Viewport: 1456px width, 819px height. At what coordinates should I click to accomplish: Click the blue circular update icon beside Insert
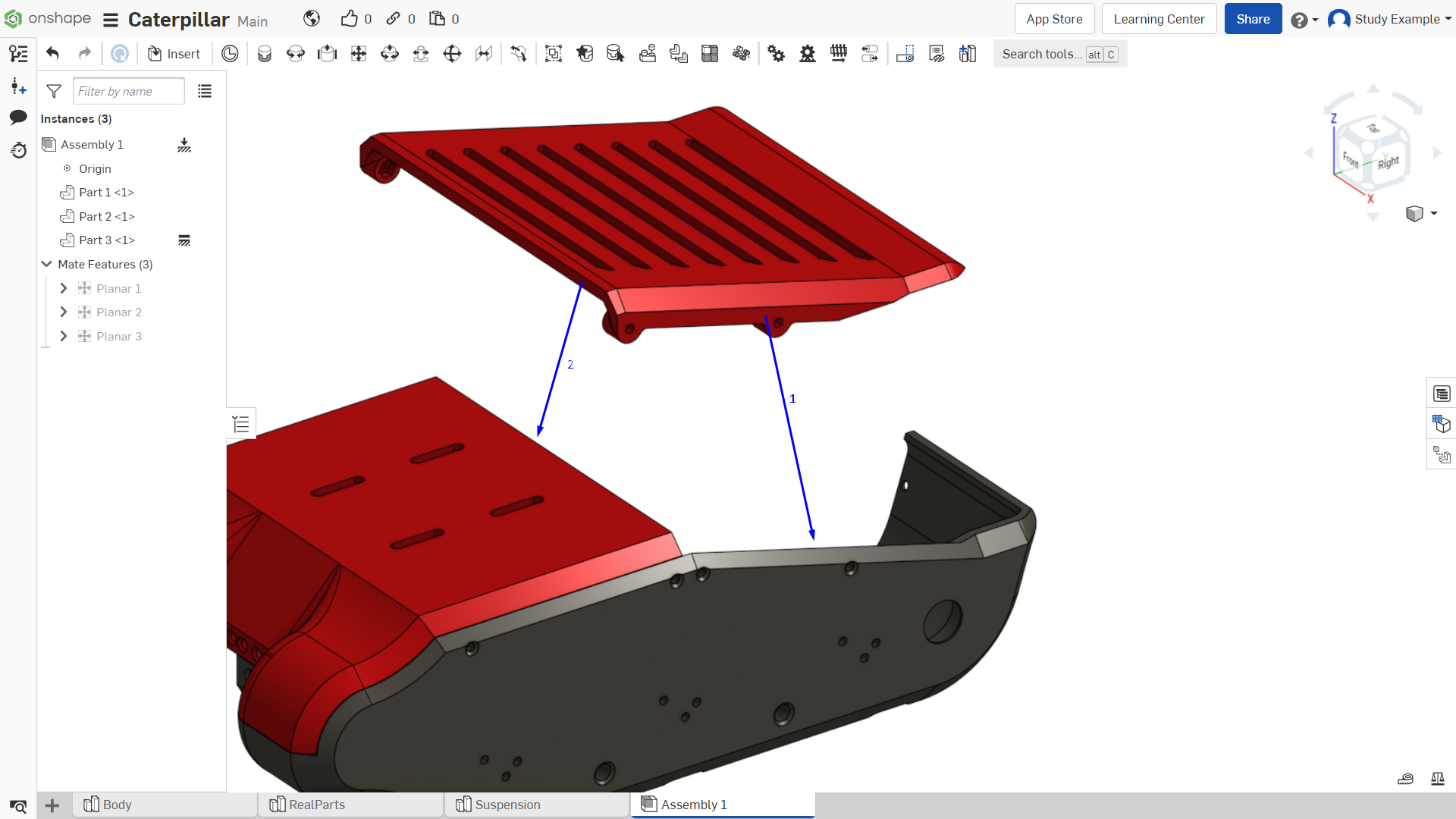tap(120, 53)
